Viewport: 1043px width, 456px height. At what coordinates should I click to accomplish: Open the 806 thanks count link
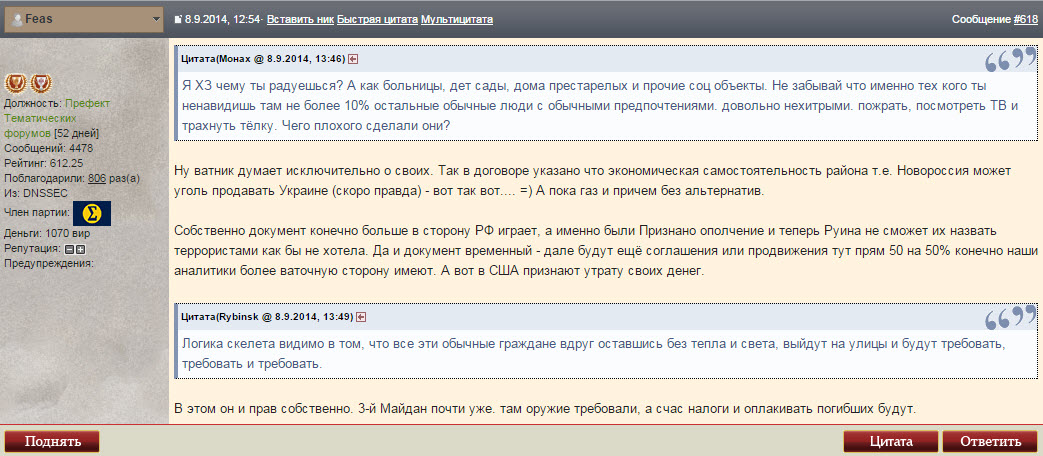pyautogui.click(x=97, y=178)
